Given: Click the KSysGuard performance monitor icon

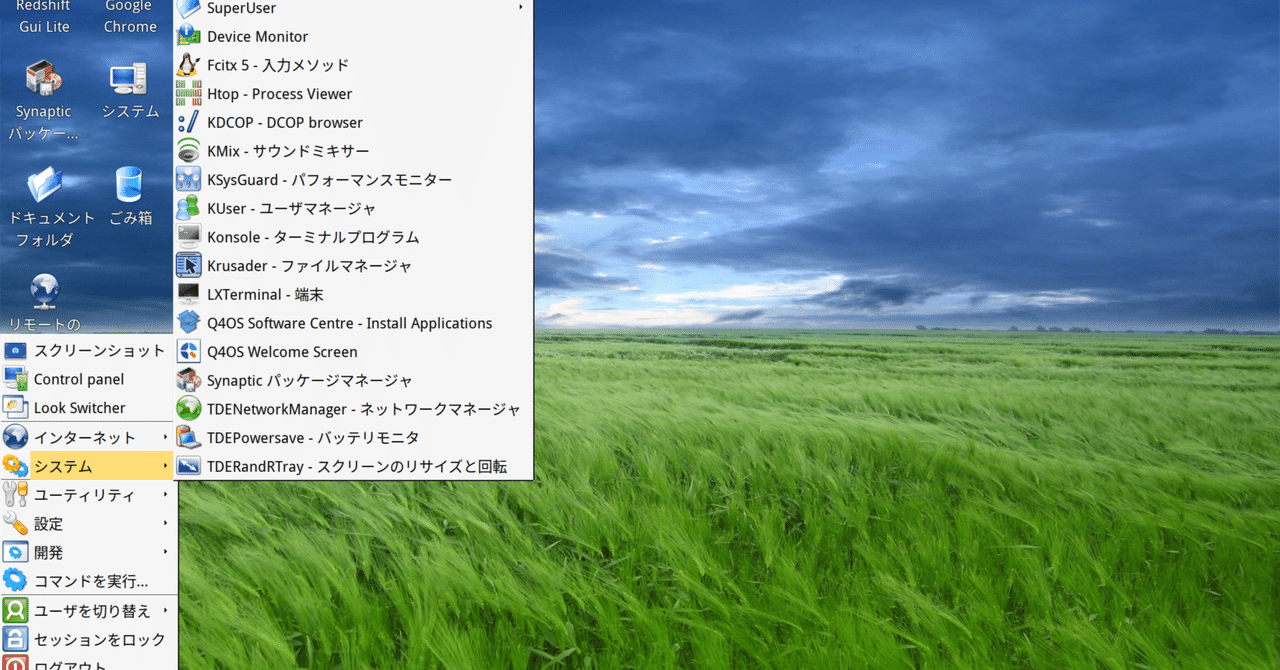Looking at the screenshot, I should pyautogui.click(x=189, y=180).
